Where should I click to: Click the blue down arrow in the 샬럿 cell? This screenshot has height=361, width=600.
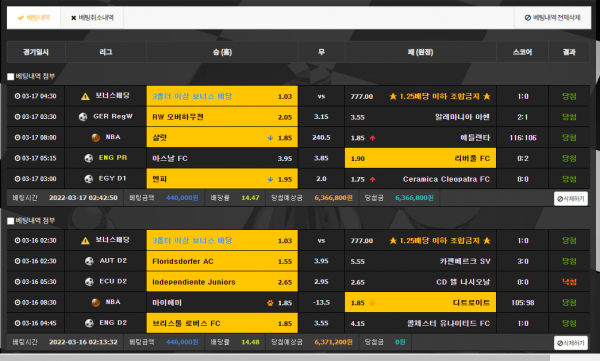(270, 138)
